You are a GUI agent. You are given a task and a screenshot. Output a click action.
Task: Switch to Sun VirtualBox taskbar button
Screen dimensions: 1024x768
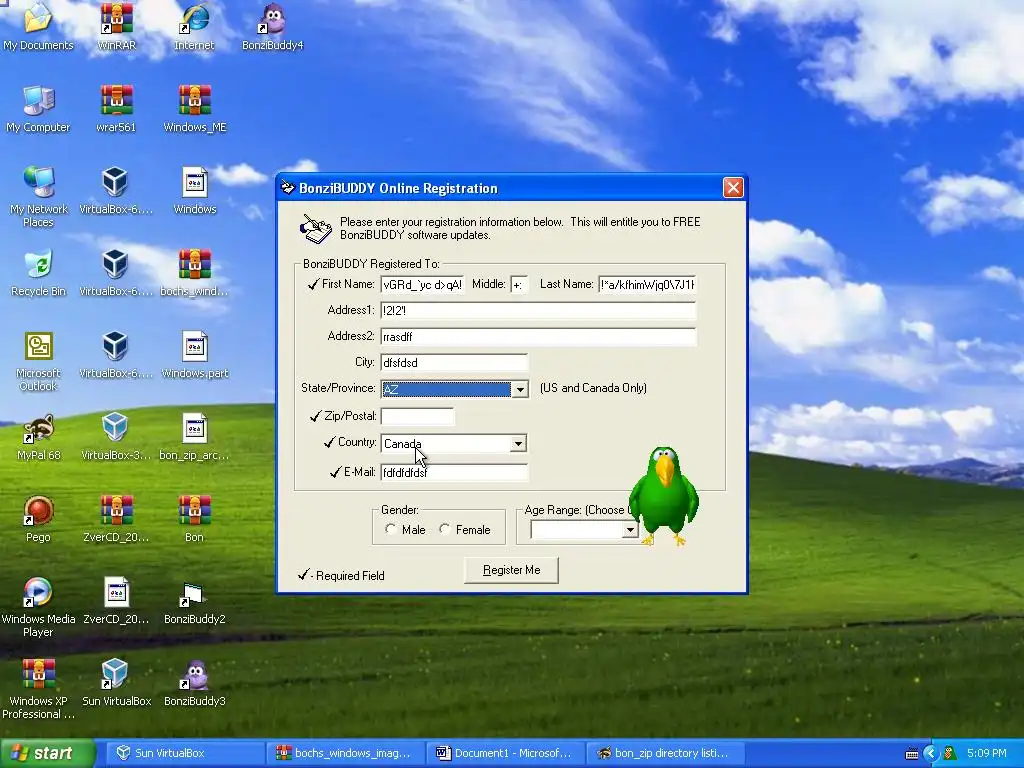183,753
